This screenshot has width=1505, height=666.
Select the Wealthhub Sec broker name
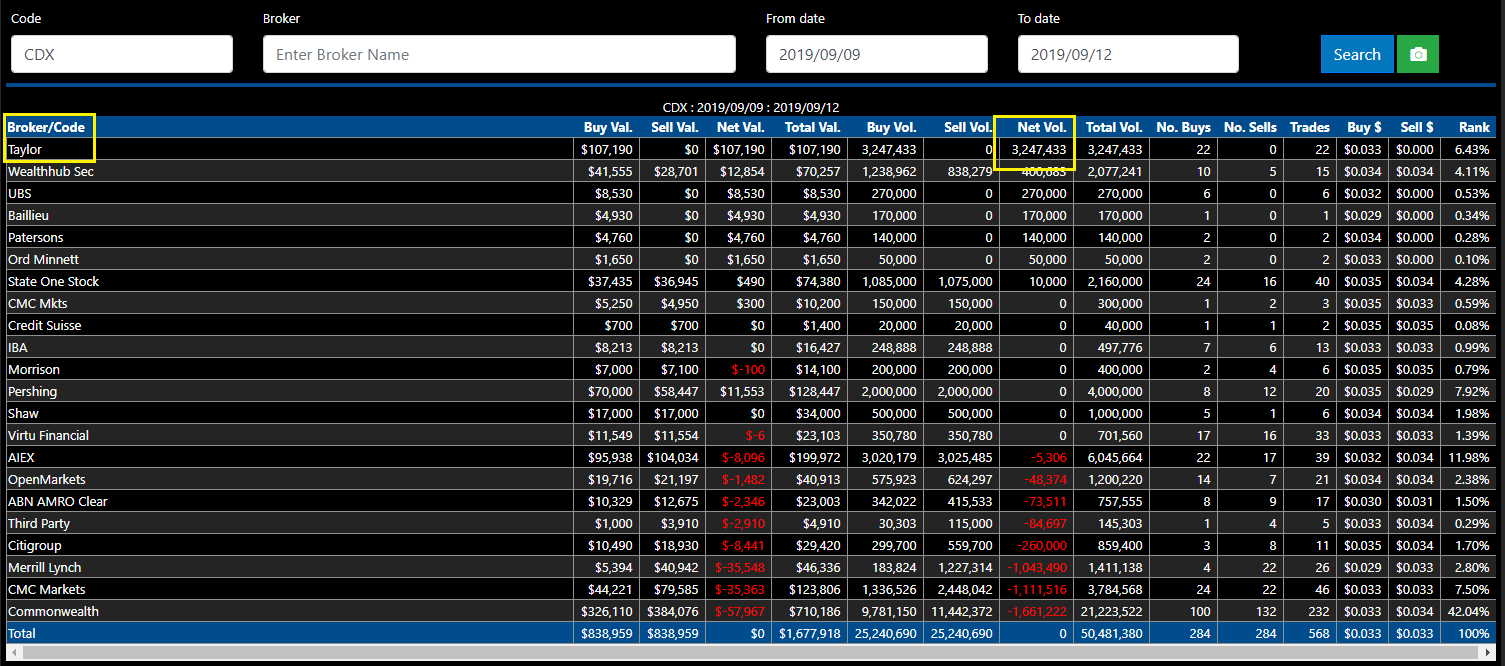[x=51, y=171]
